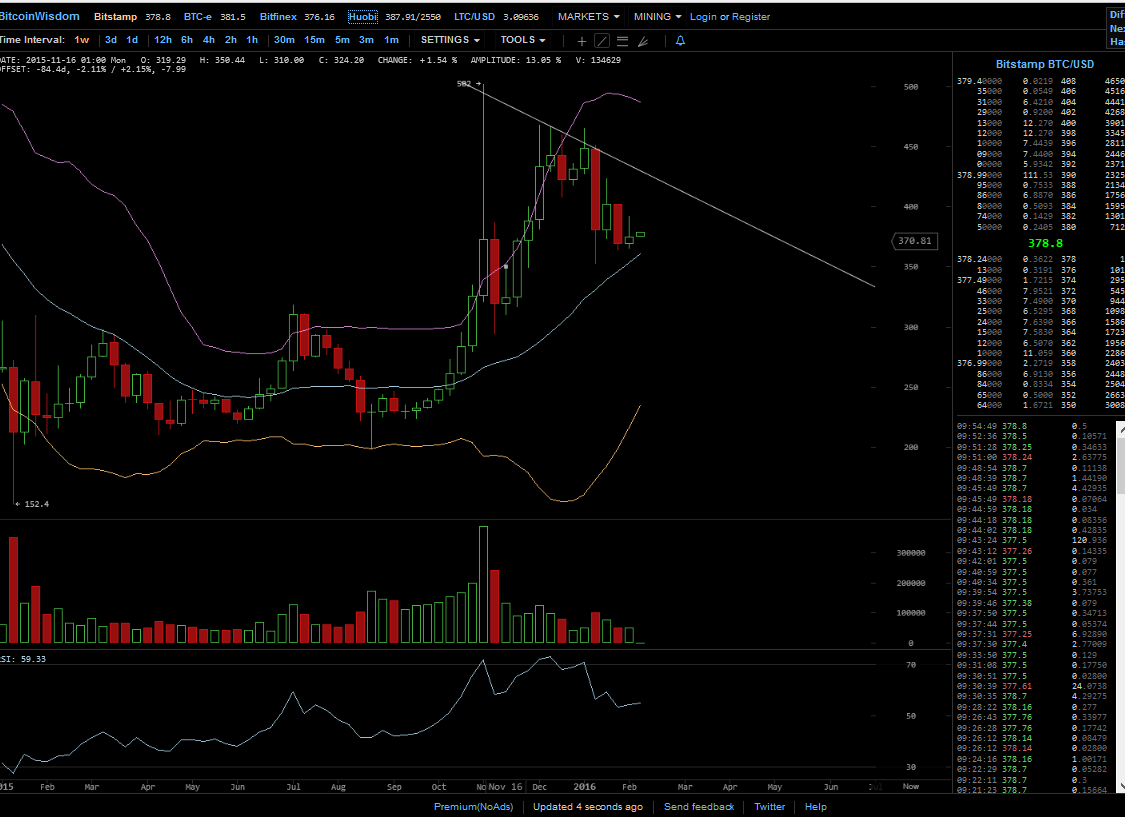Click the Register link
Viewport: 1125px width, 817px height.
pyautogui.click(x=750, y=16)
